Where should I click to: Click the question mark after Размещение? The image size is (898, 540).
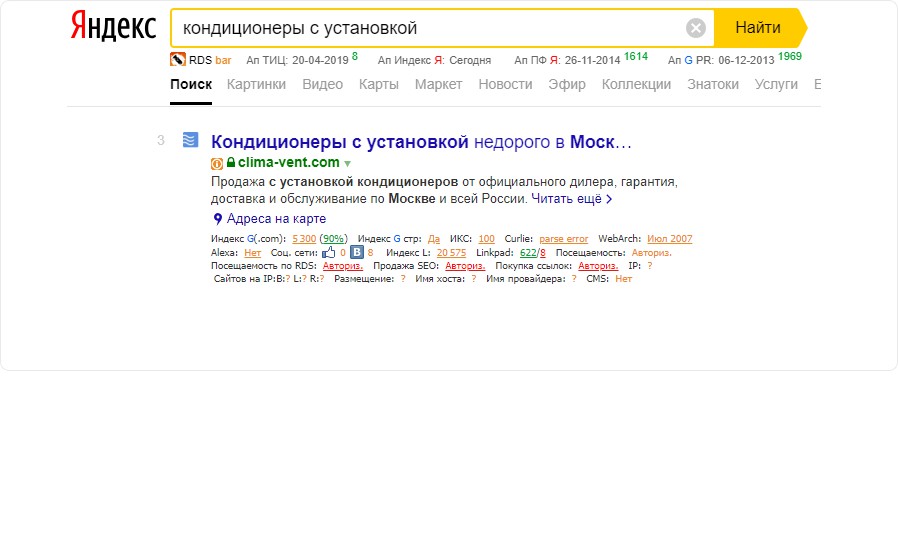point(403,279)
